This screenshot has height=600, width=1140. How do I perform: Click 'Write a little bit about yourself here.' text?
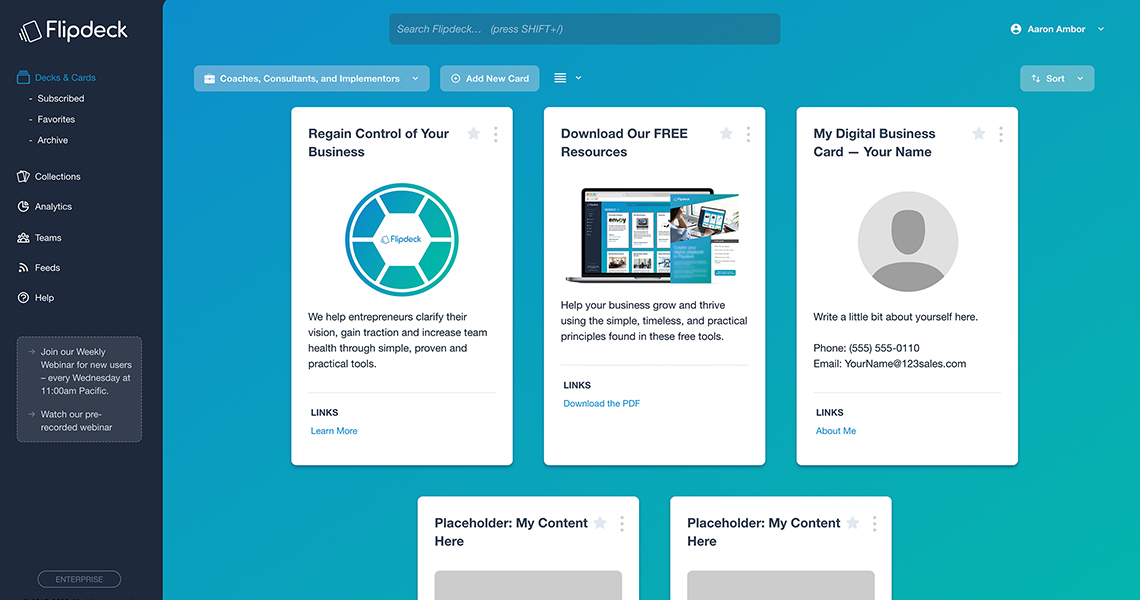[x=896, y=317]
